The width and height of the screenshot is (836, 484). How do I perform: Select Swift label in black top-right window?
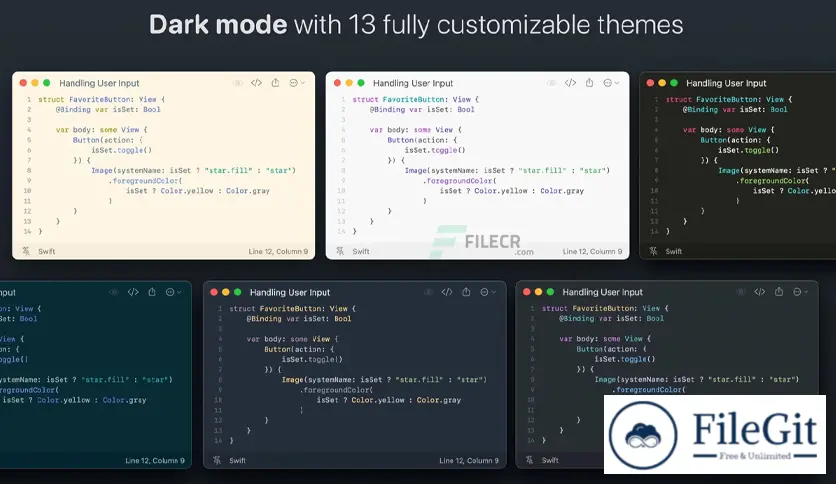pyautogui.click(x=673, y=252)
